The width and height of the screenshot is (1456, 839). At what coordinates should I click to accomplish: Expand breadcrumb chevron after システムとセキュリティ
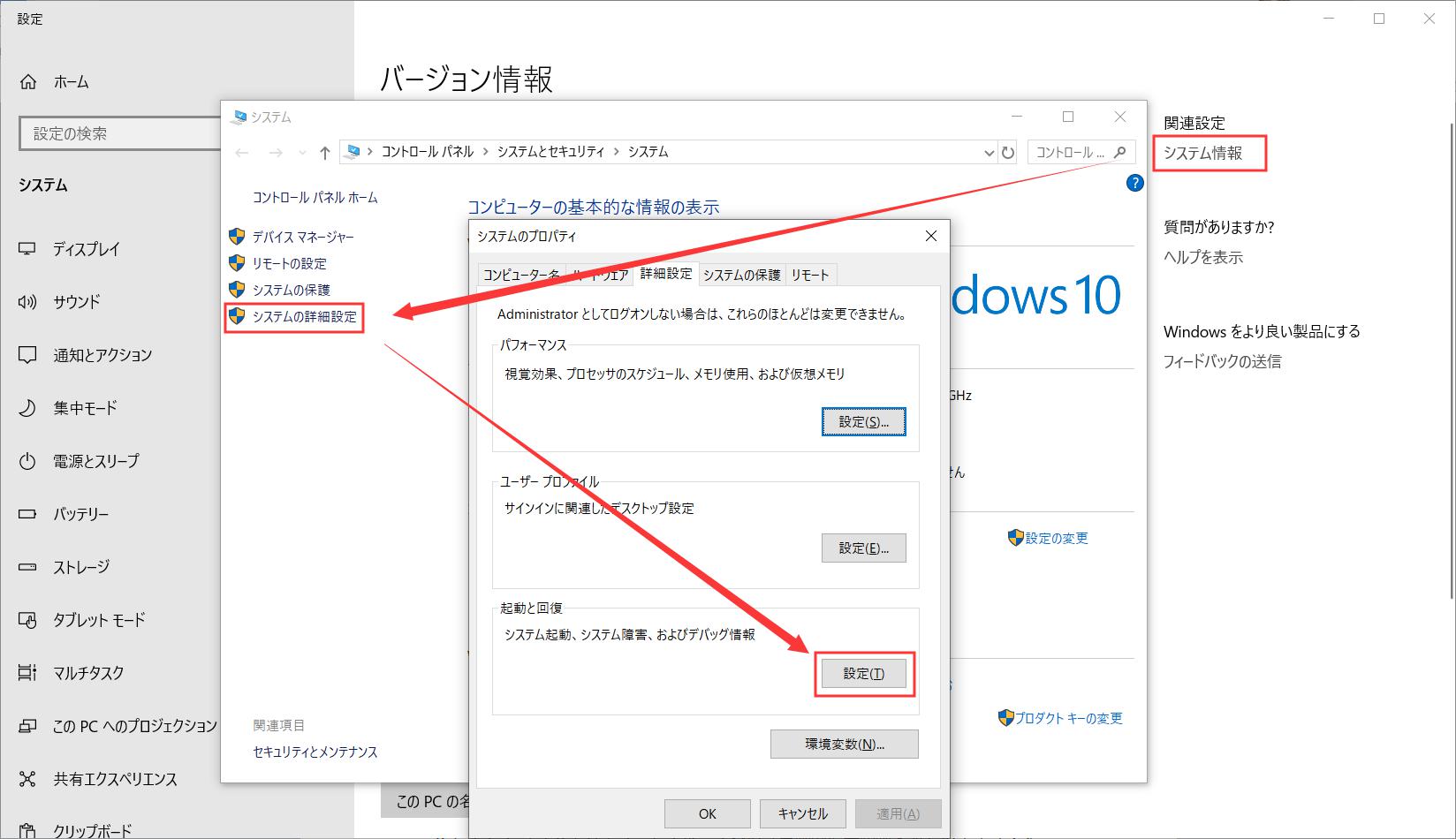616,152
